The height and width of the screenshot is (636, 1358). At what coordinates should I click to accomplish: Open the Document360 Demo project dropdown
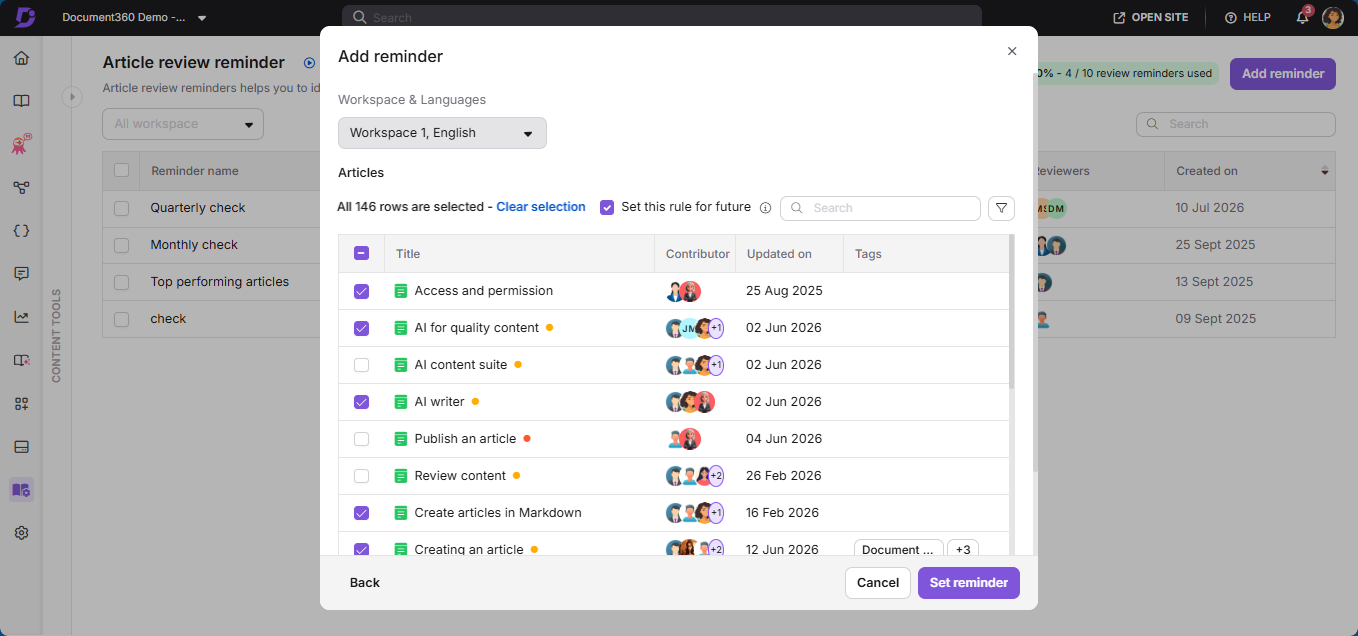134,18
